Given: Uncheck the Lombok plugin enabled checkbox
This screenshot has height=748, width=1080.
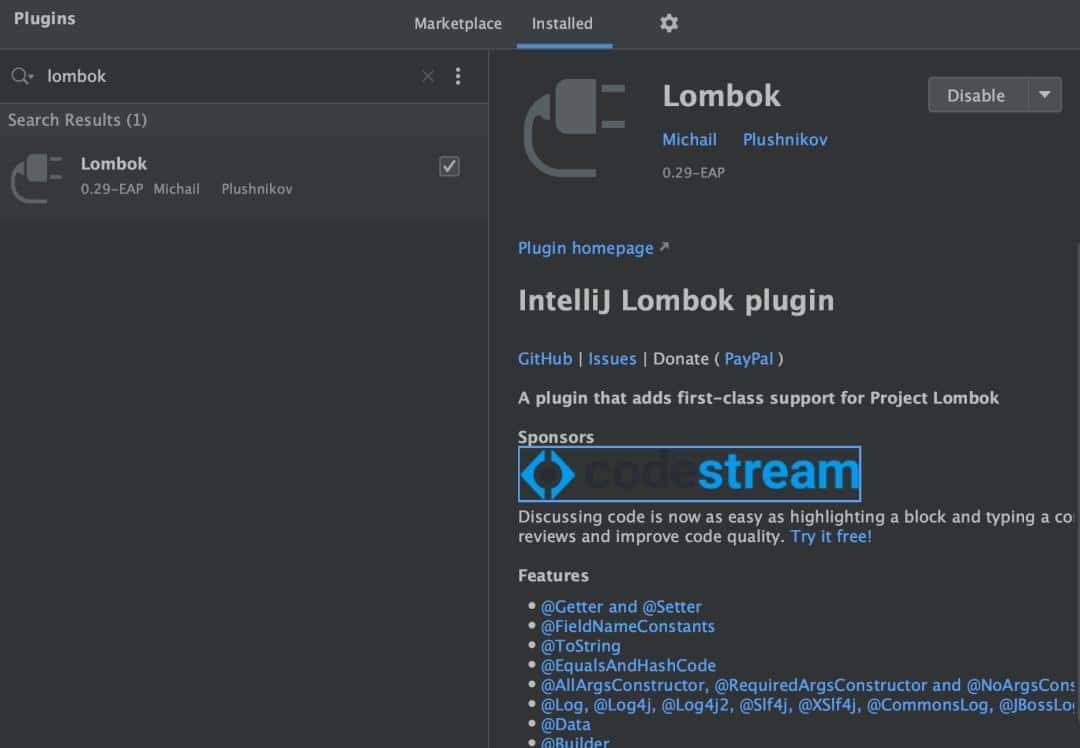Looking at the screenshot, I should click(449, 166).
